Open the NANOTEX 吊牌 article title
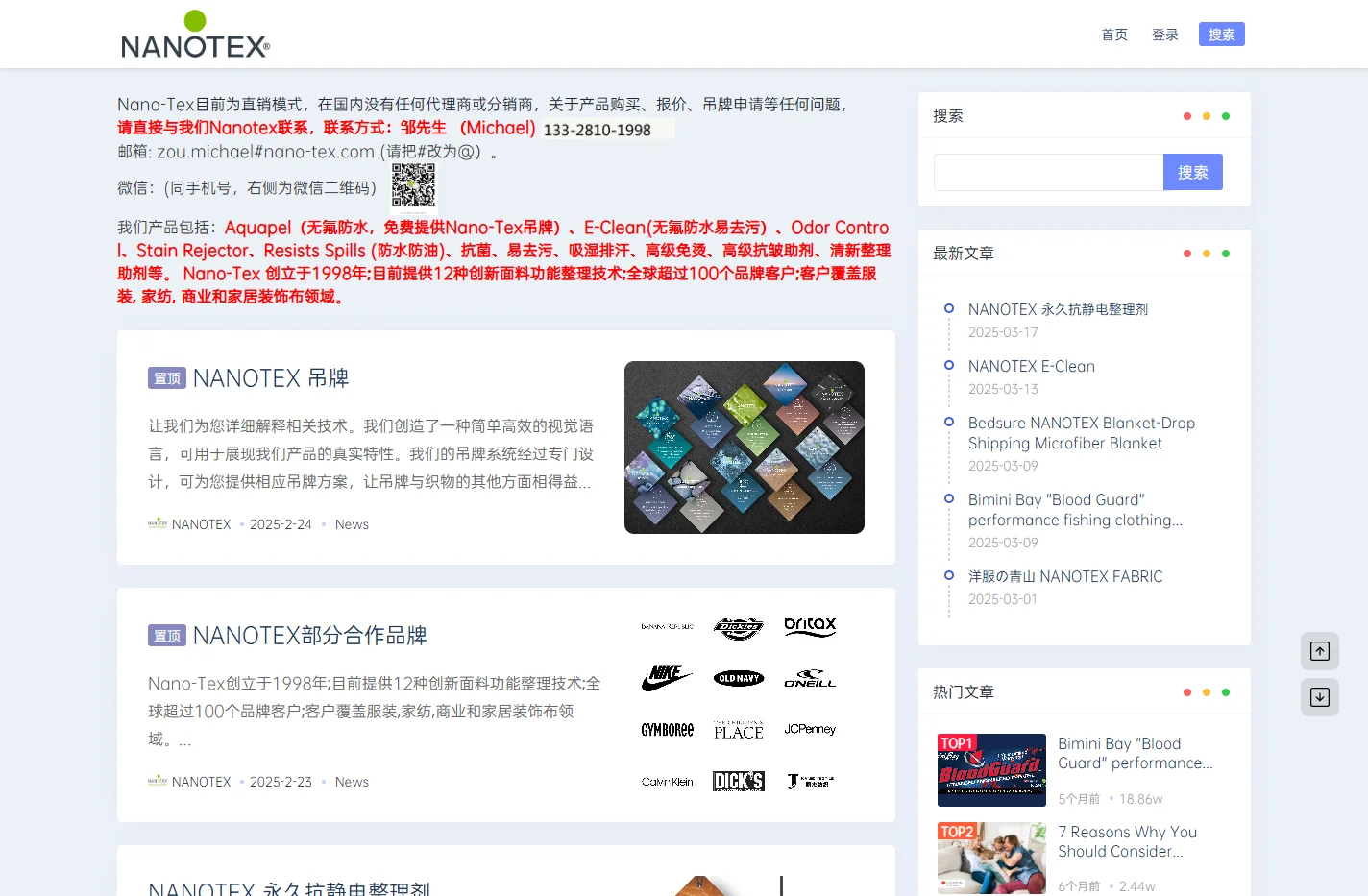The image size is (1368, 896). 271,378
